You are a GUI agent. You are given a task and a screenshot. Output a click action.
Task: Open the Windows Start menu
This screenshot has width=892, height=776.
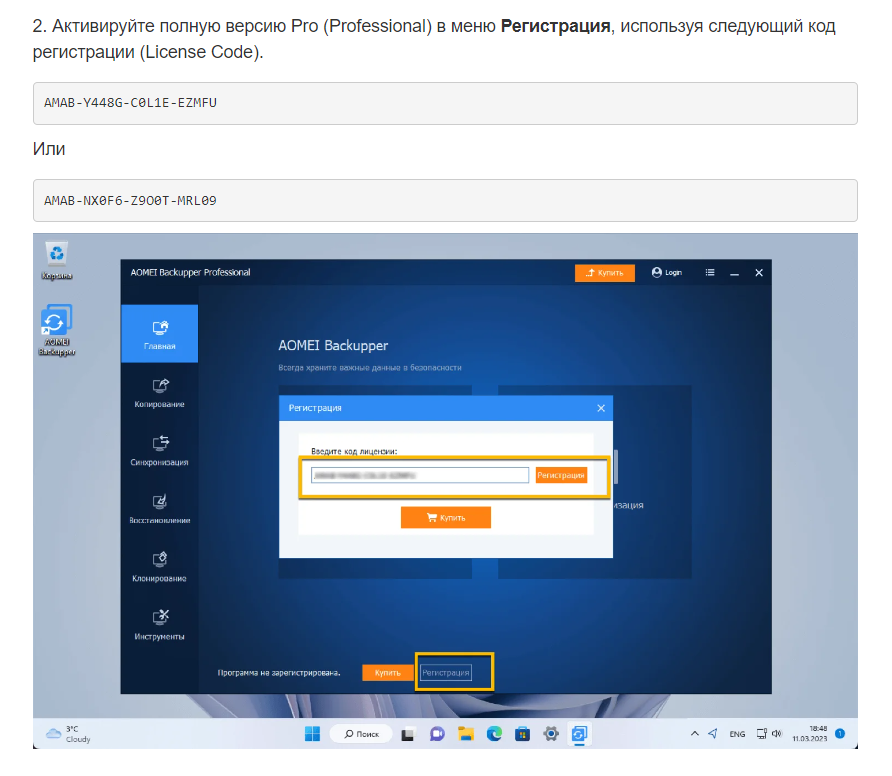[x=312, y=734]
